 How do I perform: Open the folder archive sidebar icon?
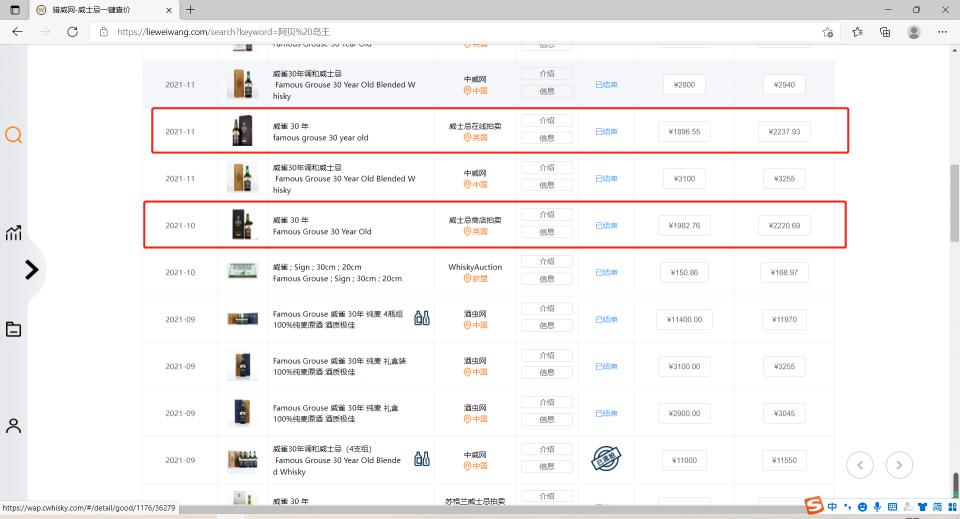pos(14,329)
